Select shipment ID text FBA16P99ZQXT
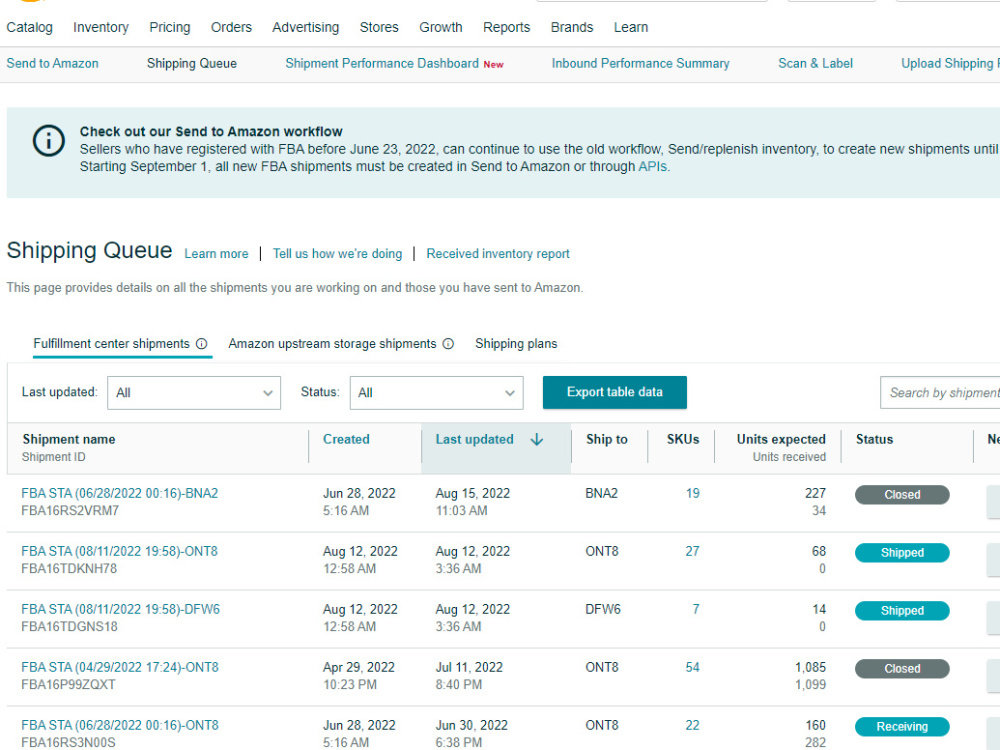1000x750 pixels. pyautogui.click(x=68, y=684)
